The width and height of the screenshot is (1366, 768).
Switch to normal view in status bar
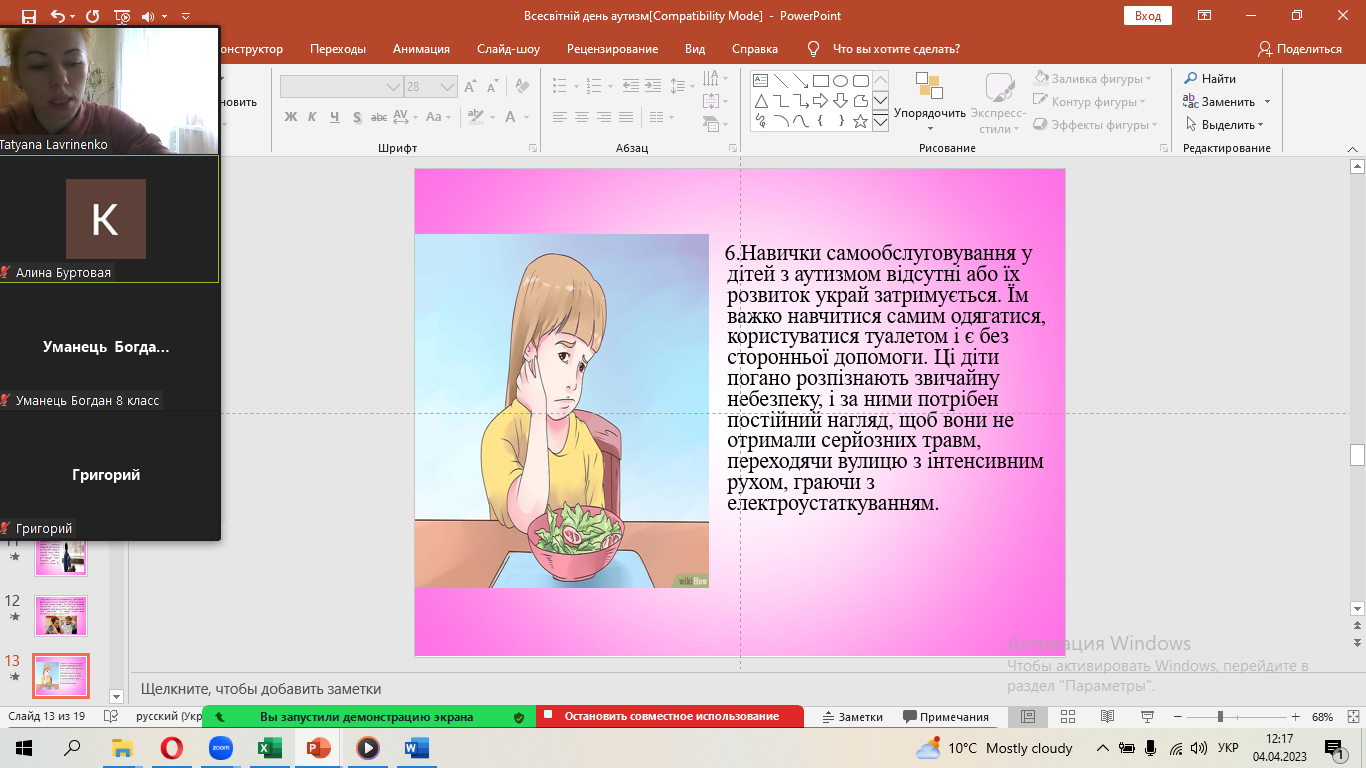click(1027, 717)
